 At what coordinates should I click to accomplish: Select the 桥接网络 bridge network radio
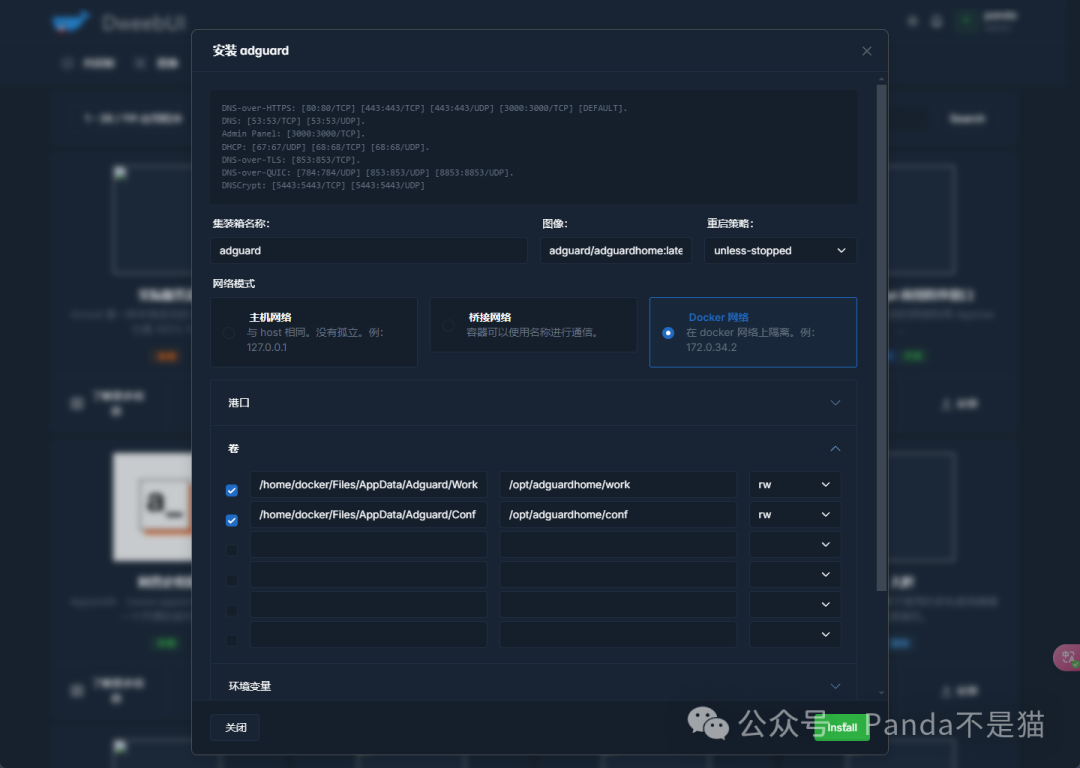click(x=448, y=325)
